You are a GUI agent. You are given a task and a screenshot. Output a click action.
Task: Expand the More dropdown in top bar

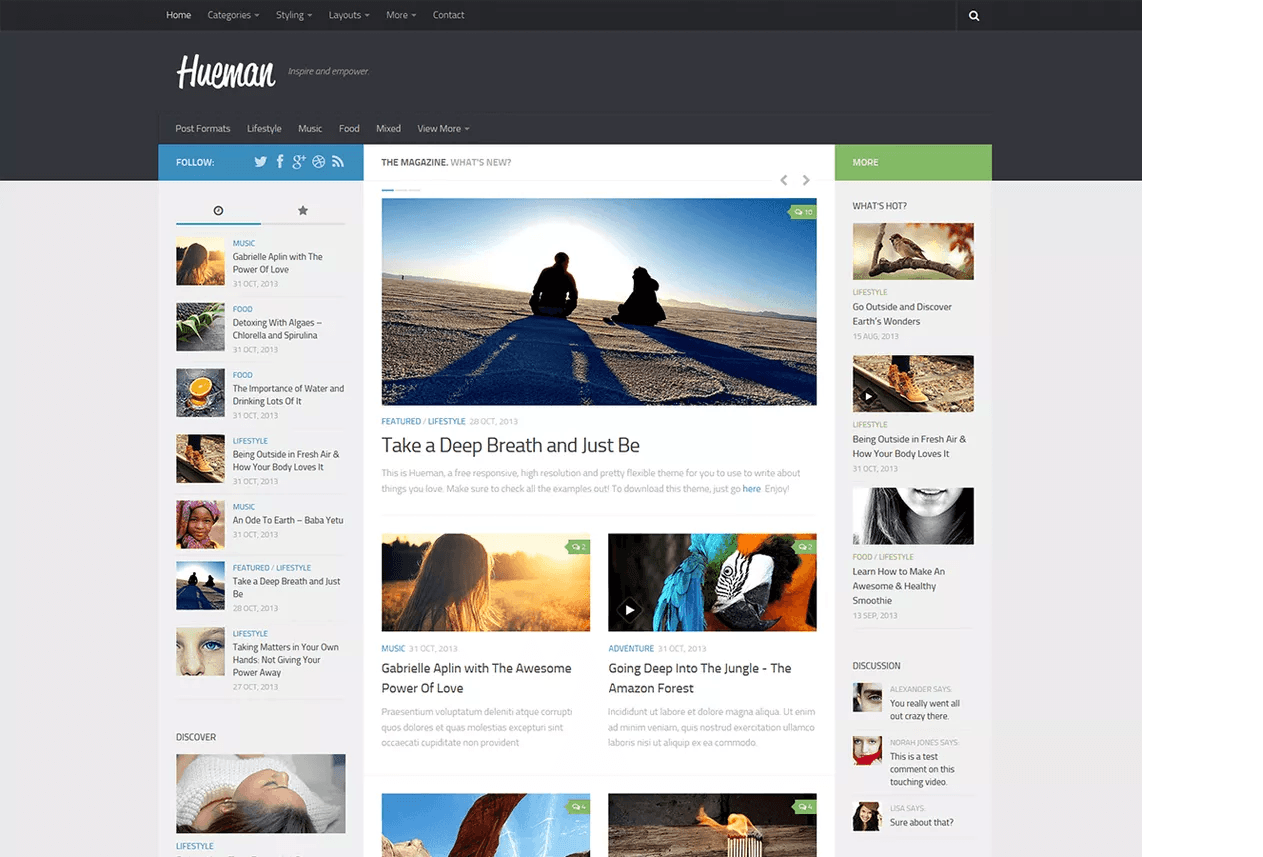pyautogui.click(x=401, y=15)
